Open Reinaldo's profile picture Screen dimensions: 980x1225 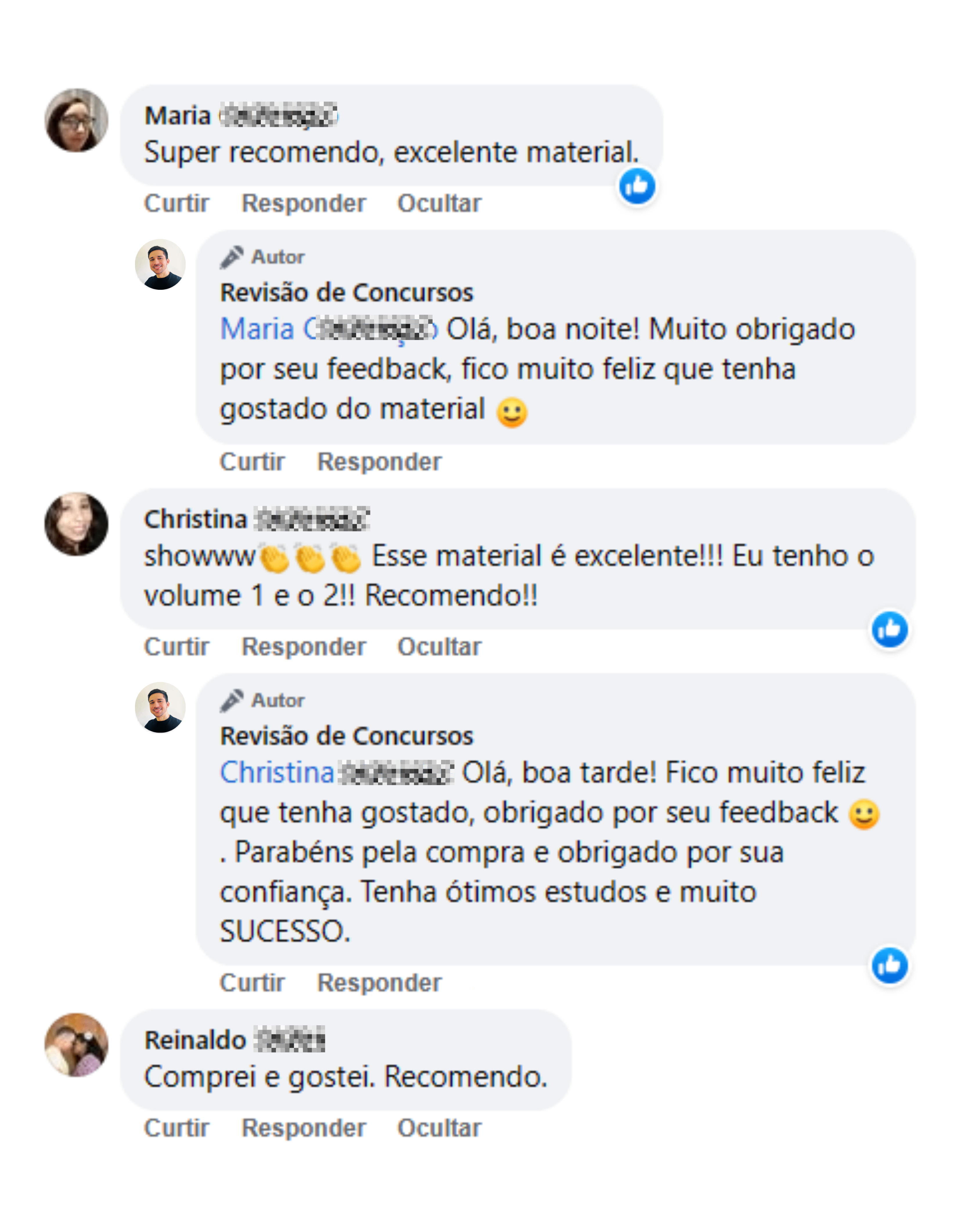[x=77, y=1044]
